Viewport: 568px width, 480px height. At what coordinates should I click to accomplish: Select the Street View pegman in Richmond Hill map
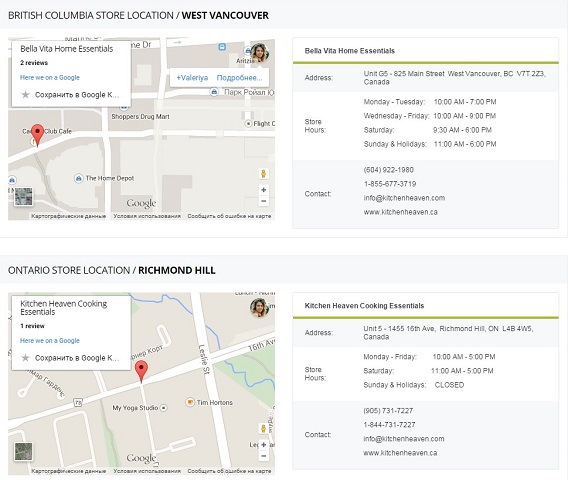(264, 429)
